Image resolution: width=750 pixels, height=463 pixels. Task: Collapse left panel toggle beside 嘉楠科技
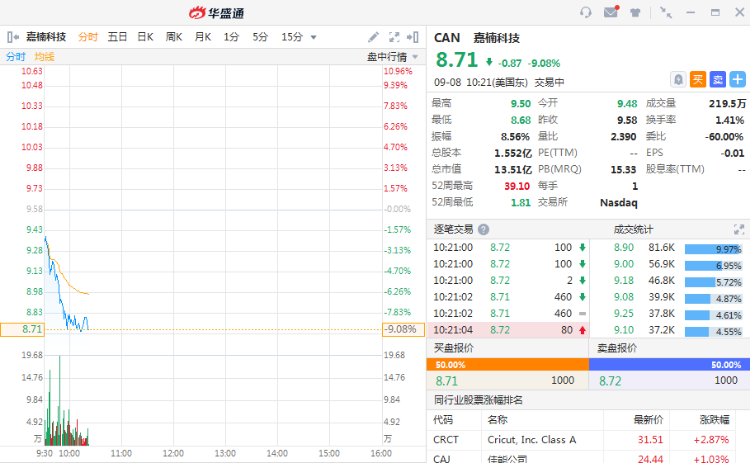[13, 37]
